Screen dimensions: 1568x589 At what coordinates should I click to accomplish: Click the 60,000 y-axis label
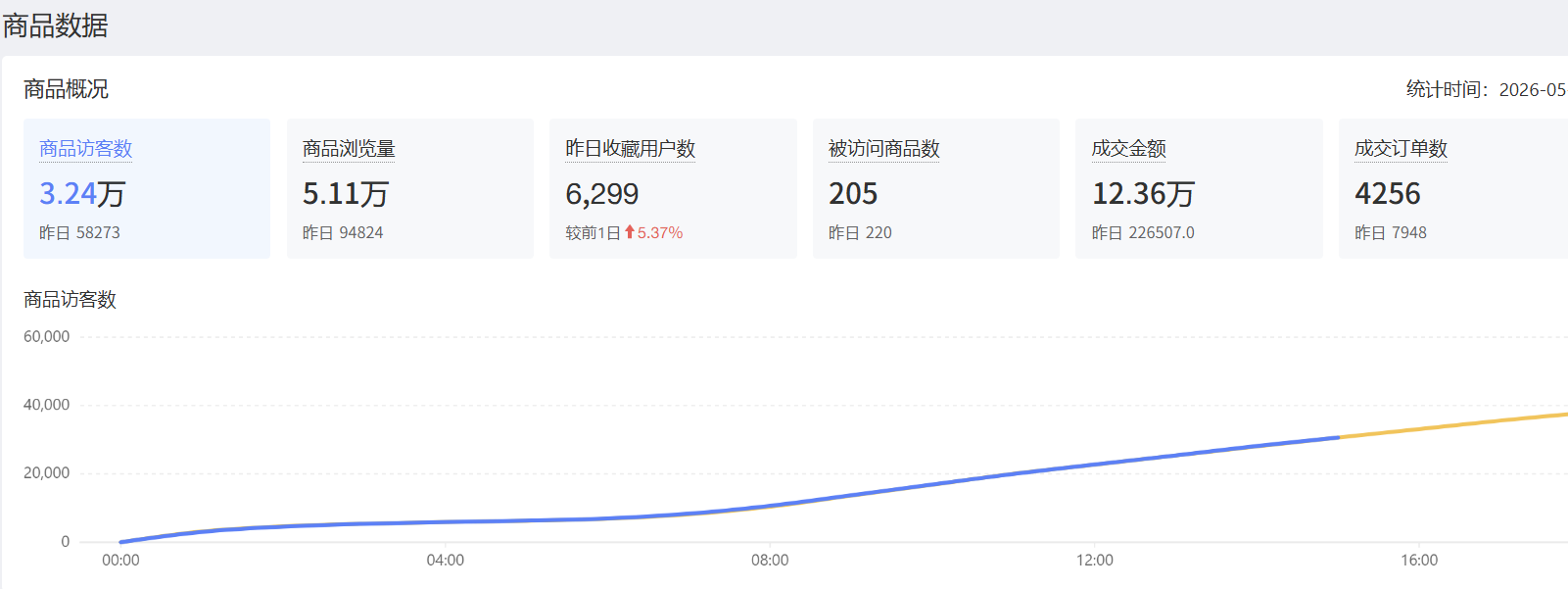47,336
